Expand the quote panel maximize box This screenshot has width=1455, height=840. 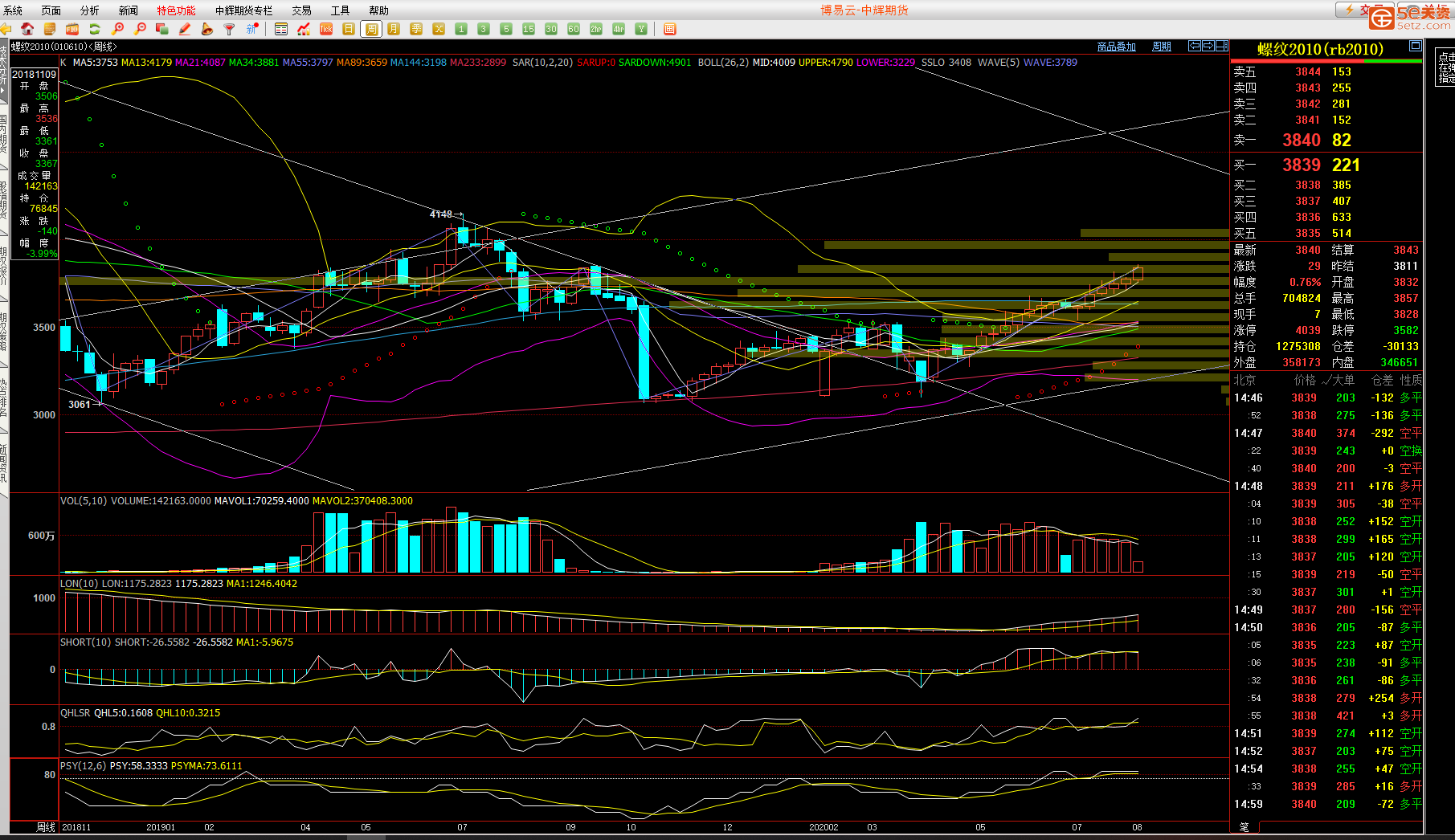pos(1415,47)
